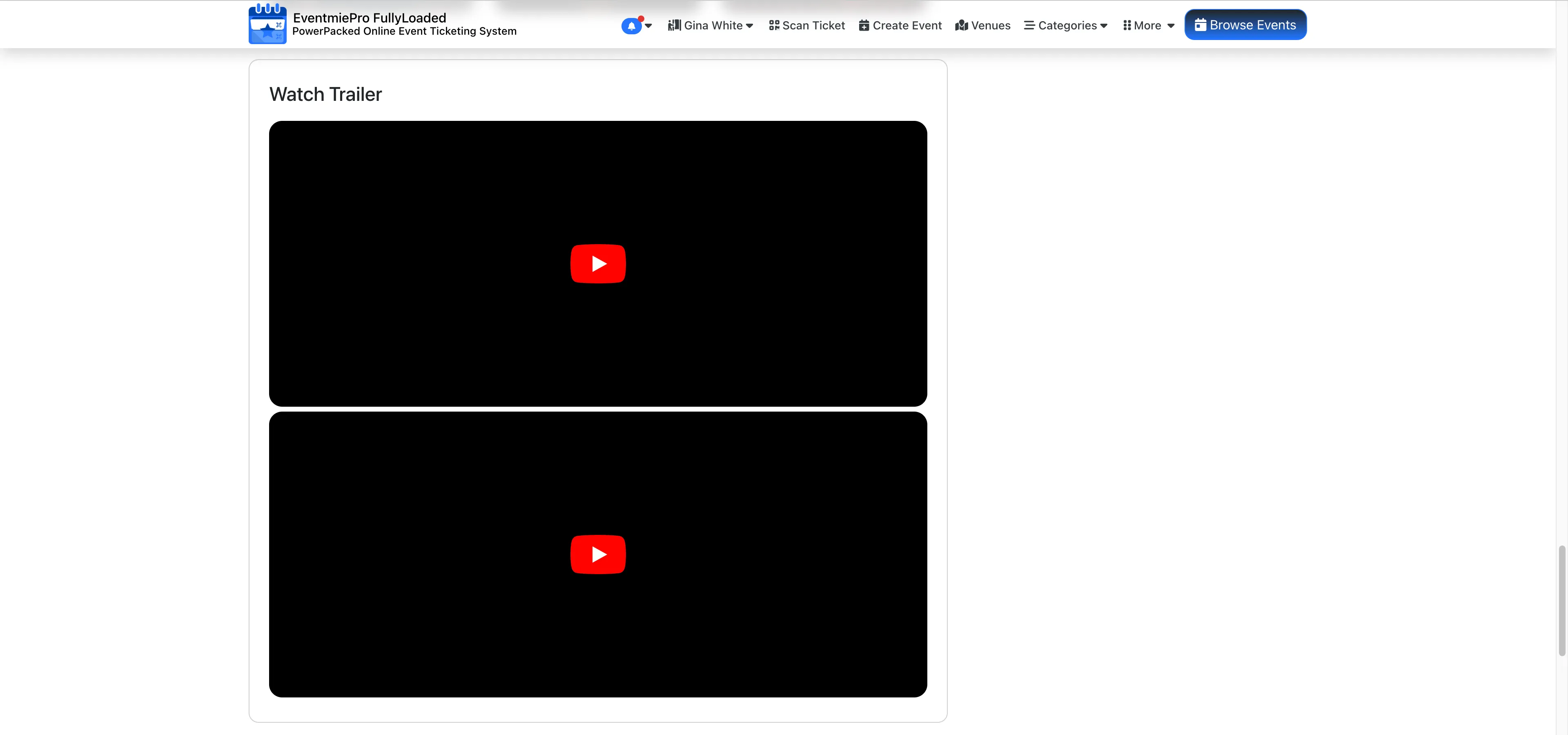This screenshot has height=735, width=1568.
Task: Click the EventmiePro calendar logo
Action: pos(267,24)
